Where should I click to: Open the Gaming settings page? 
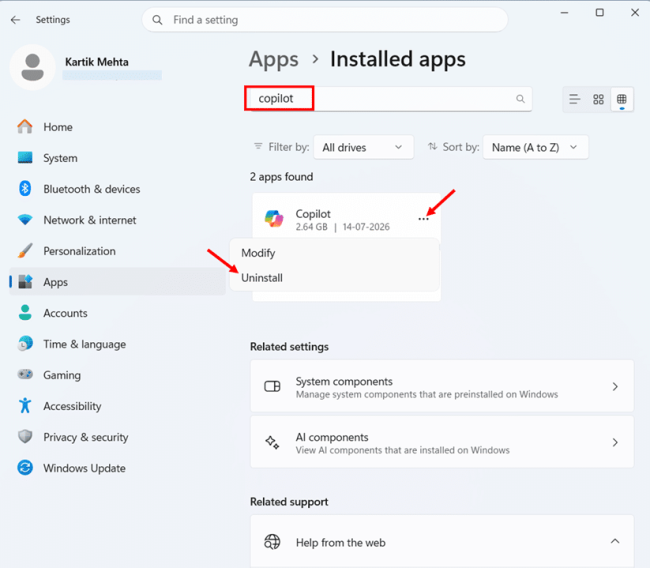(118, 374)
